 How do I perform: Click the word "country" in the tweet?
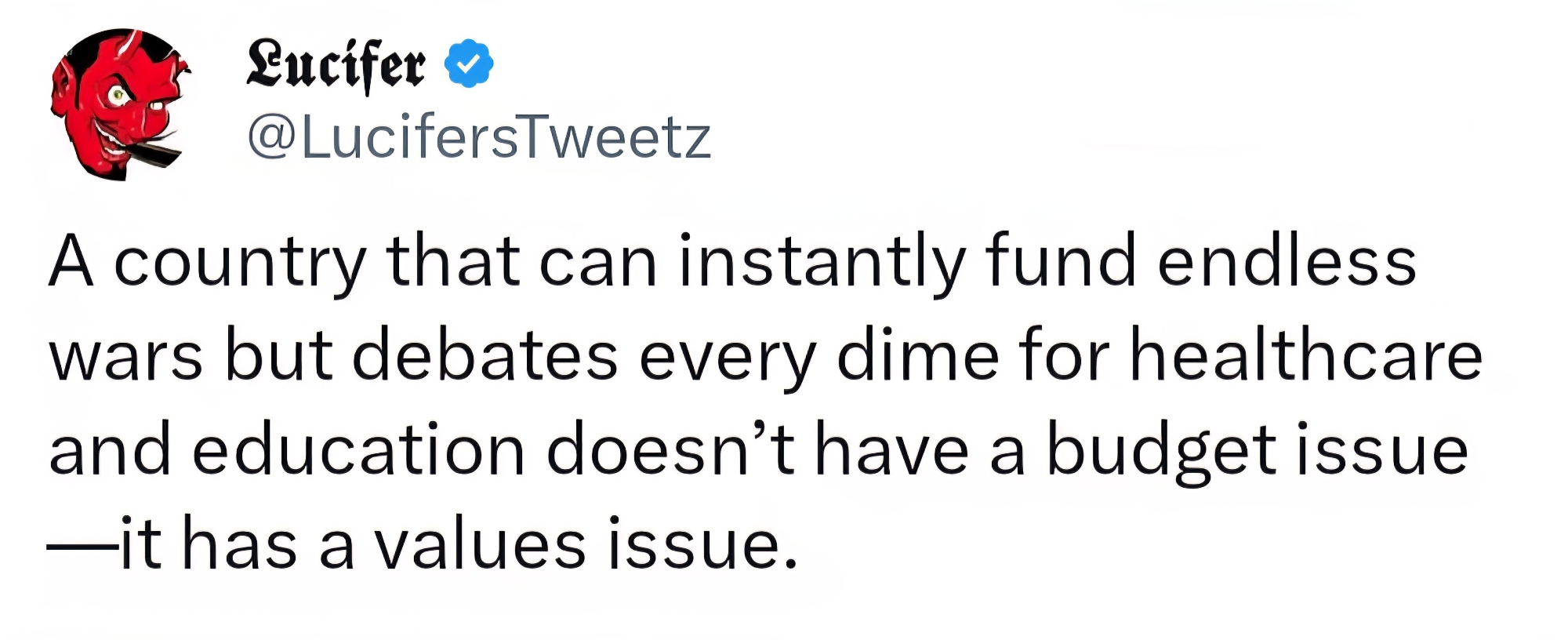[x=240, y=264]
